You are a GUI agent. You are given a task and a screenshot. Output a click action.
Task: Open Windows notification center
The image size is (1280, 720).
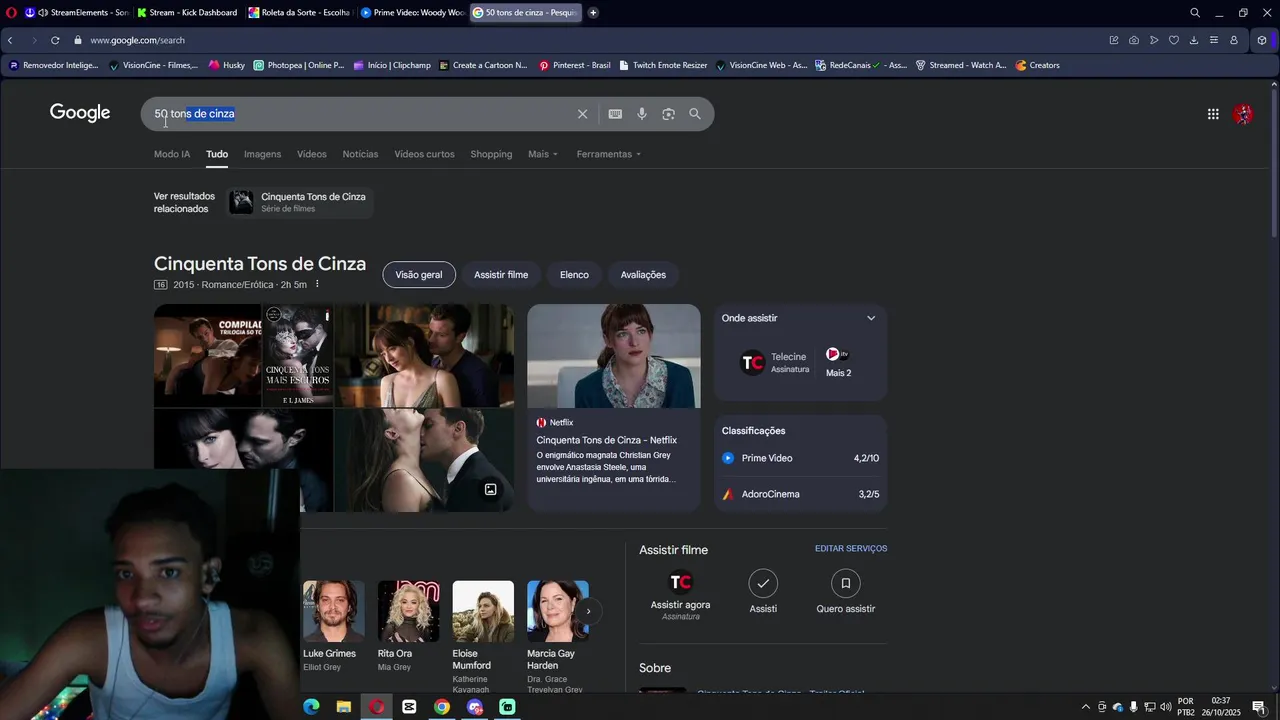1259,707
